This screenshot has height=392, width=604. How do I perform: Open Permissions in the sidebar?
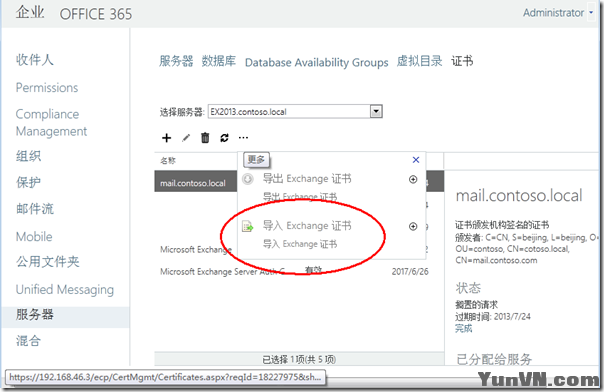pos(47,88)
